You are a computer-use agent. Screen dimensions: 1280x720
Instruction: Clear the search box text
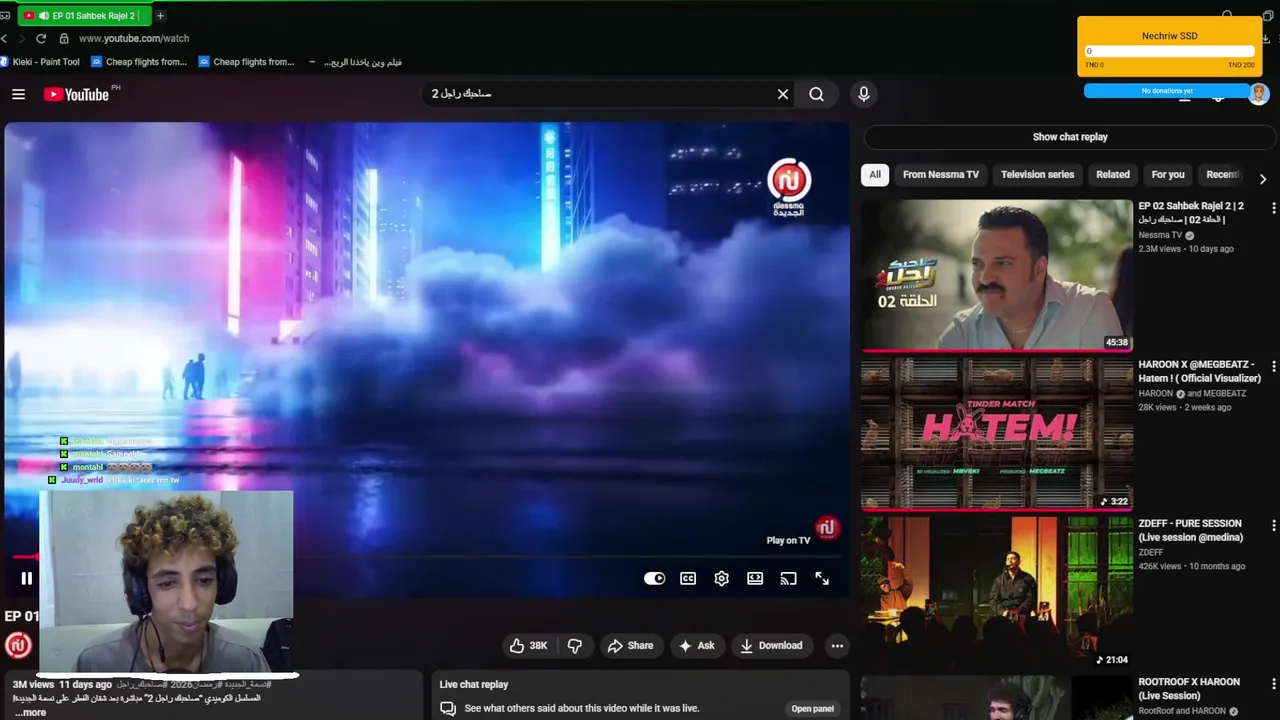(783, 94)
